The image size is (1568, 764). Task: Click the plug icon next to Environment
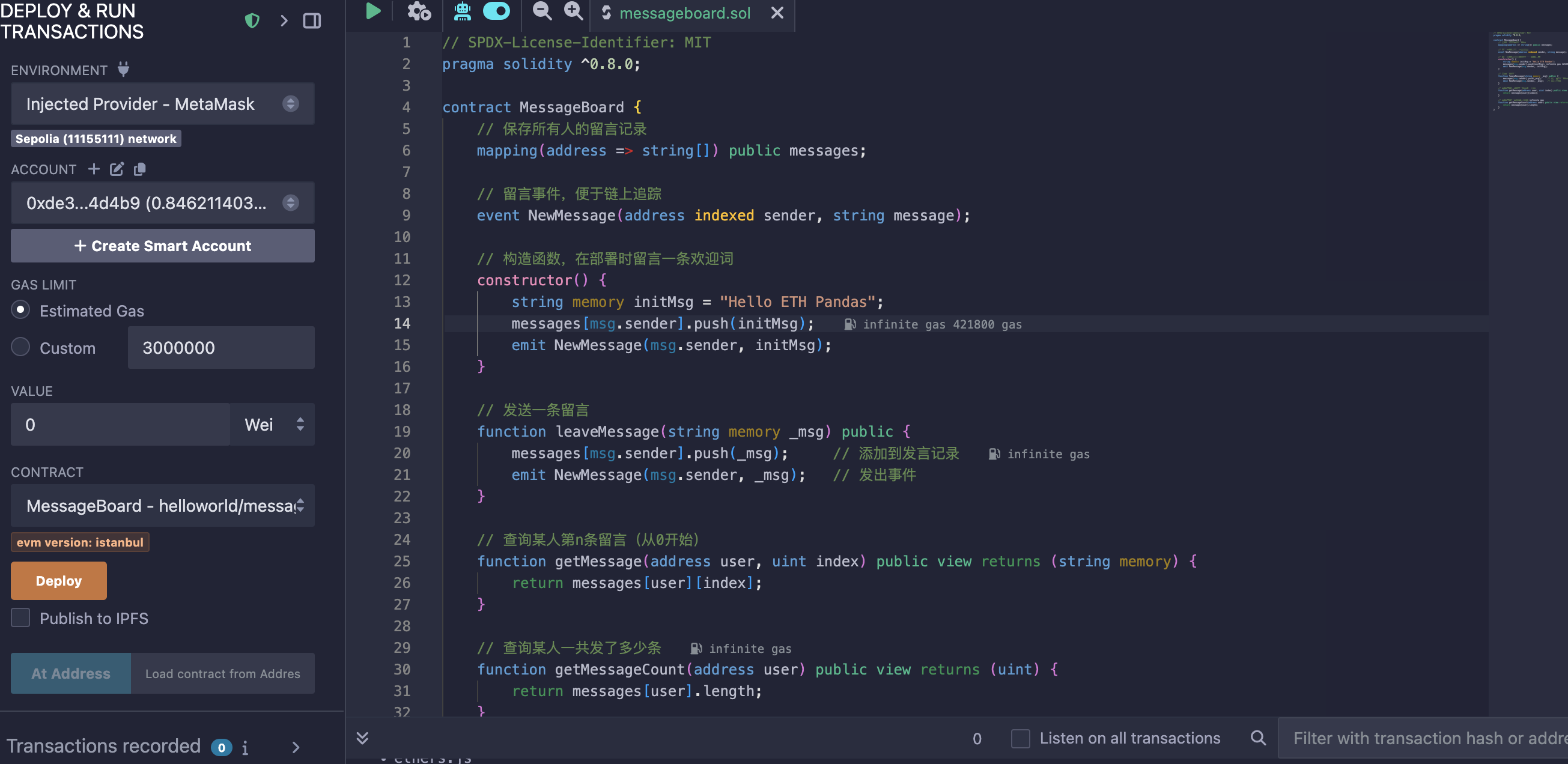coord(124,70)
